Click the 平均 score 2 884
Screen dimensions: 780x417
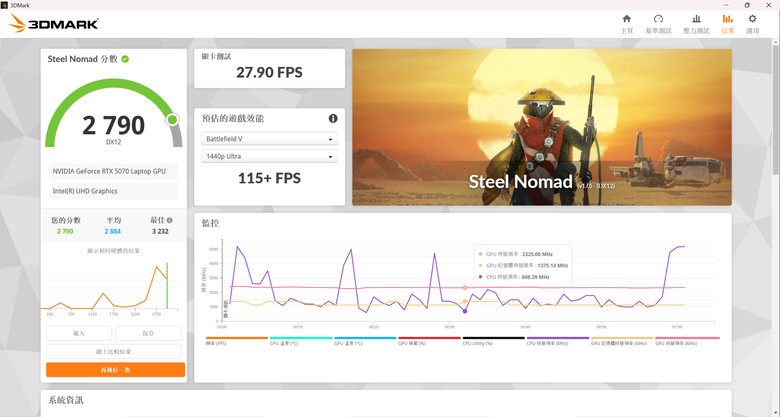point(113,231)
